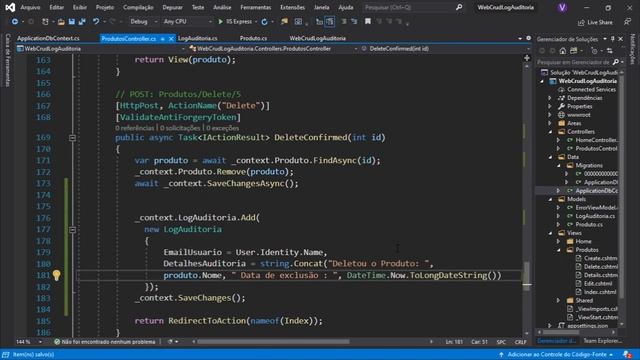This screenshot has width=640, height=360.
Task: Click the search icon in the top search box
Action: coord(459,7)
